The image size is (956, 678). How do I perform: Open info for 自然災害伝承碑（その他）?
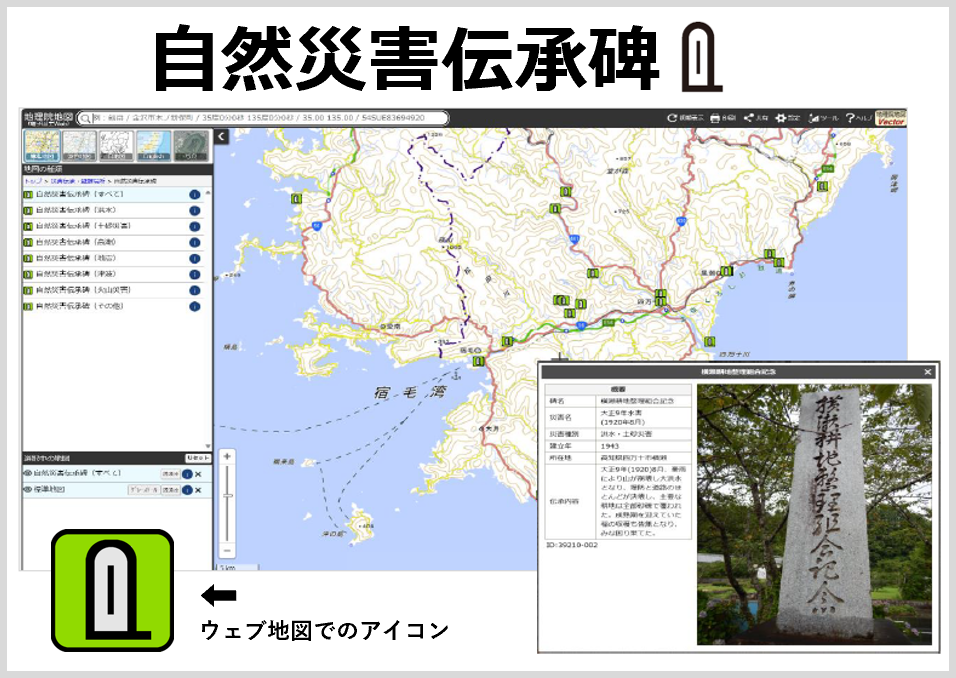(x=194, y=307)
